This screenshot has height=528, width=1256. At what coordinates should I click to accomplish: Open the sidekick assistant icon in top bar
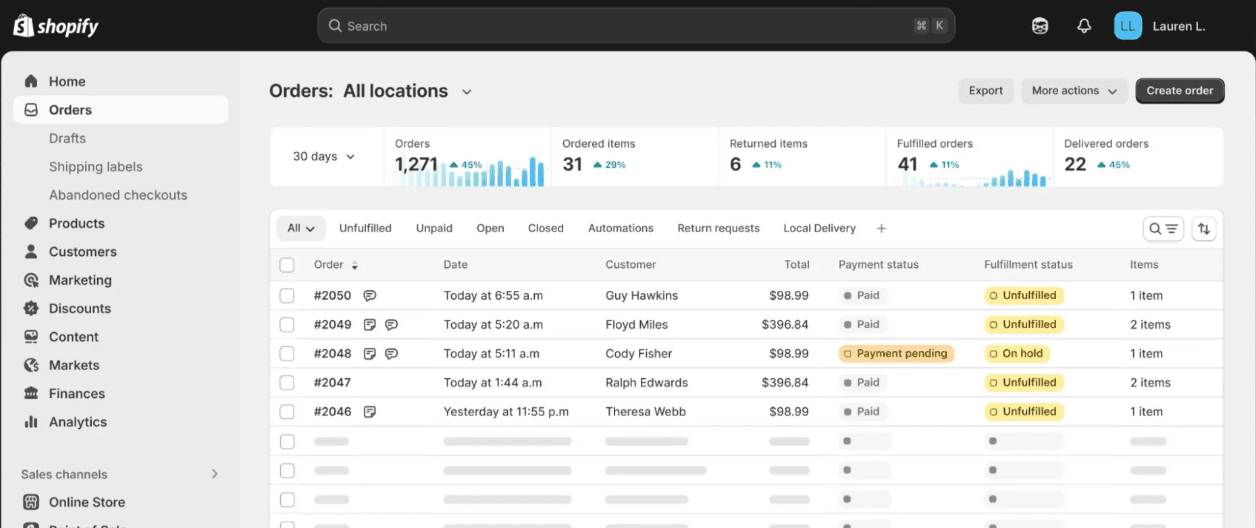click(1040, 26)
